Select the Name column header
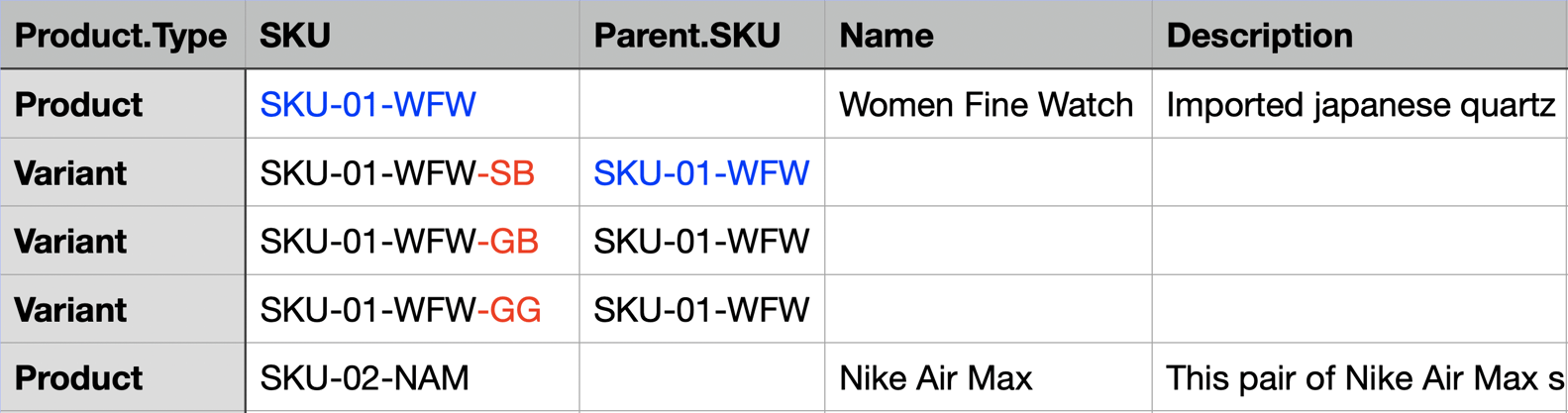The width and height of the screenshot is (1568, 413). coord(886,36)
